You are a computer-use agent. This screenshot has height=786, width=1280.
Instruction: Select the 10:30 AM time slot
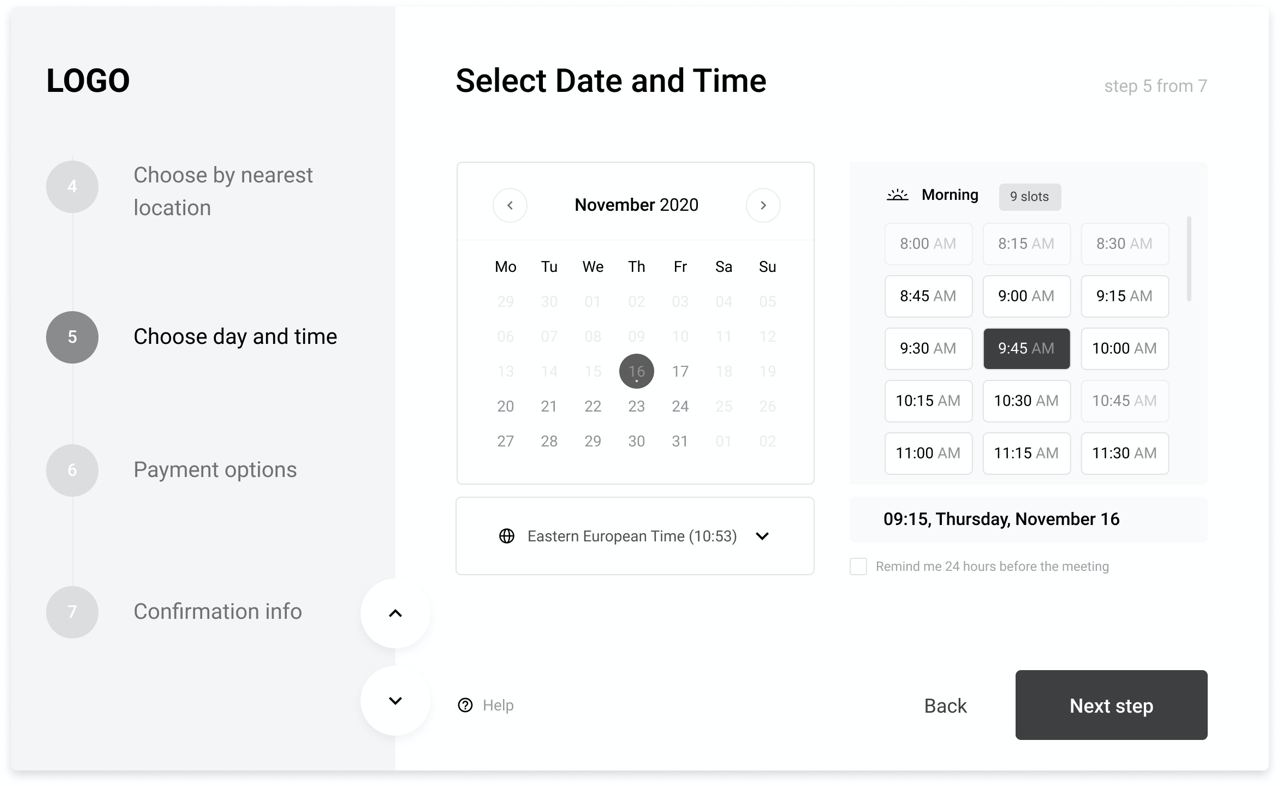pos(1026,401)
